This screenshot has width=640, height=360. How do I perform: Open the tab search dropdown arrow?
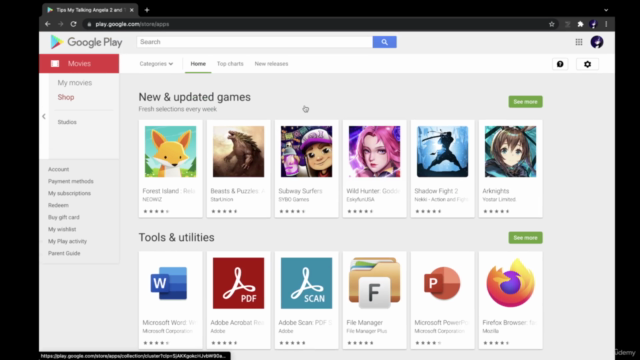point(606,10)
